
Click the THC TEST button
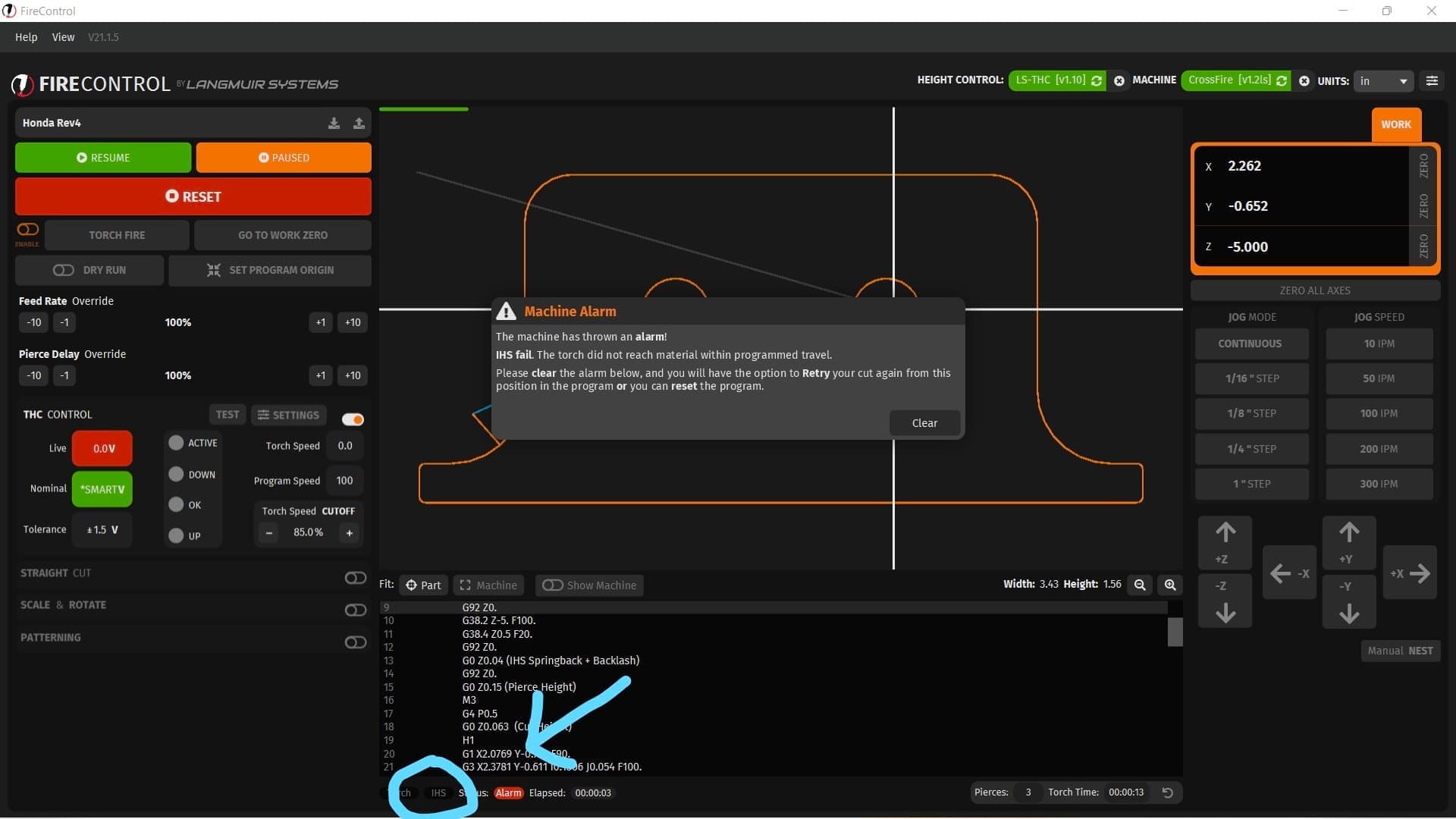pyautogui.click(x=227, y=415)
